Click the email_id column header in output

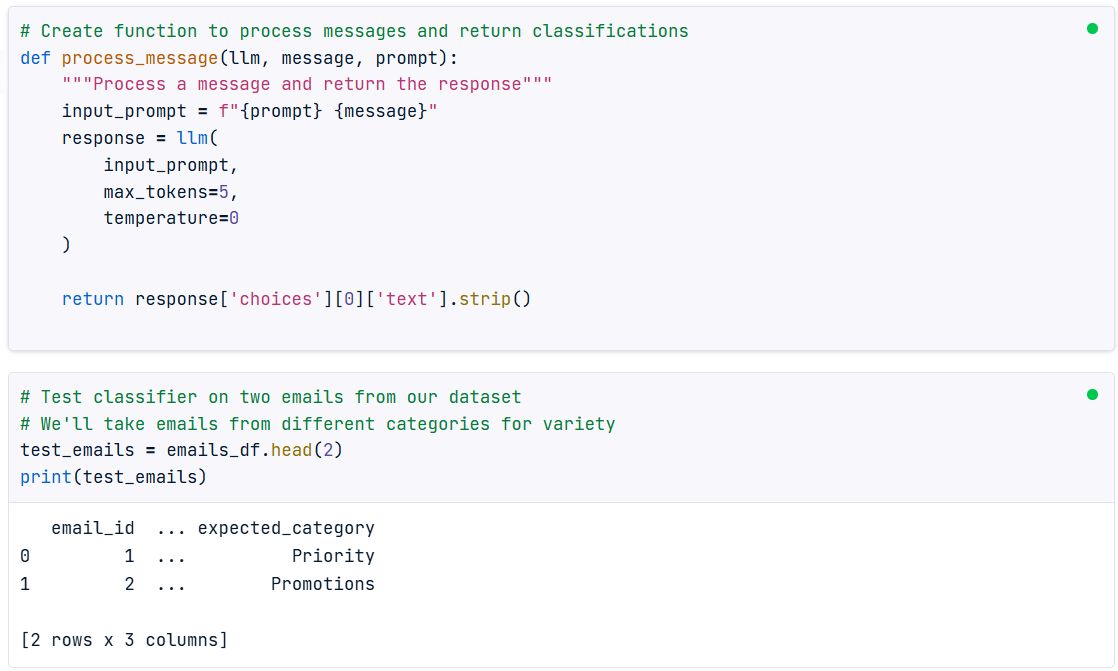click(x=92, y=527)
